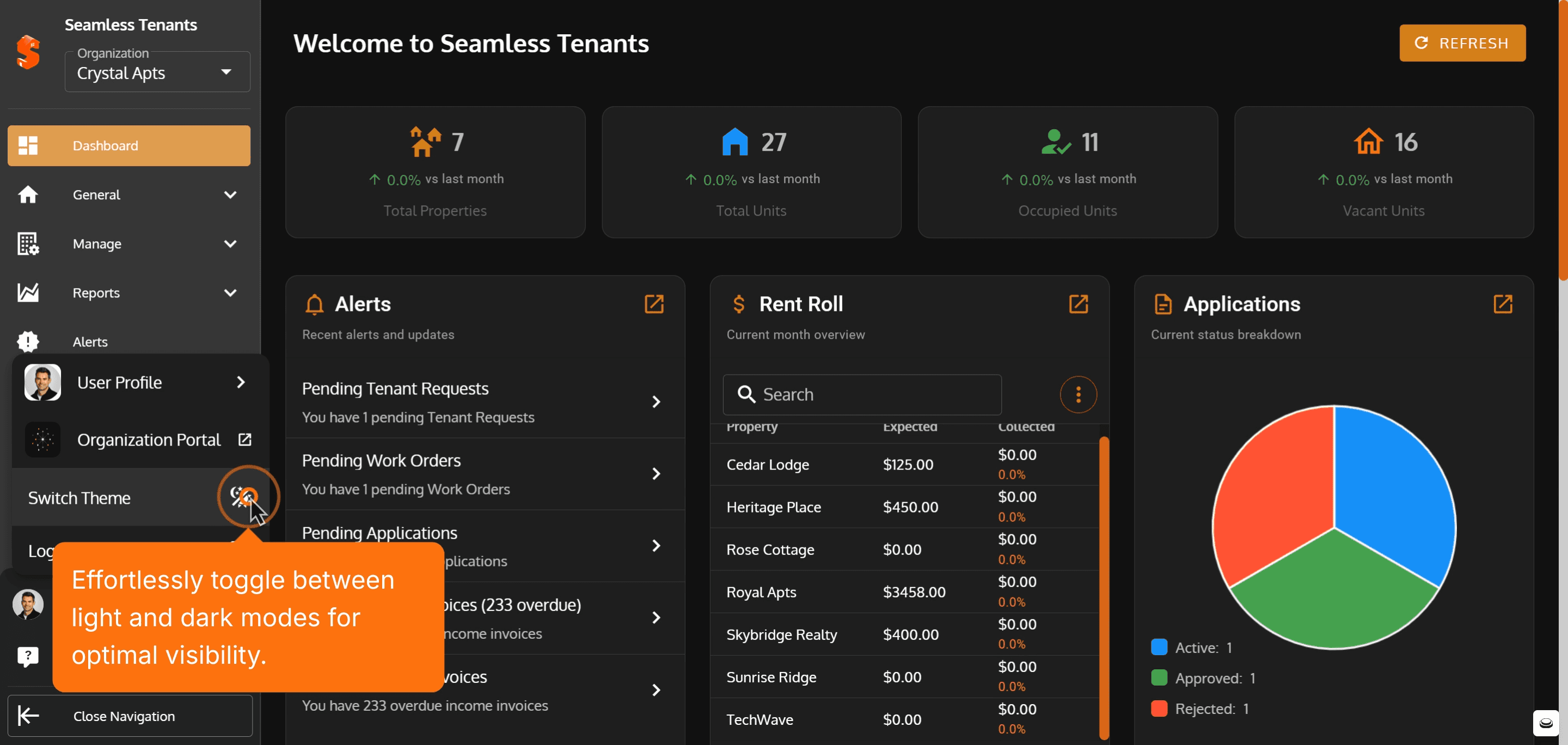Select Dashboard in the sidebar menu
Screen dimensions: 1568x745
tap(128, 145)
